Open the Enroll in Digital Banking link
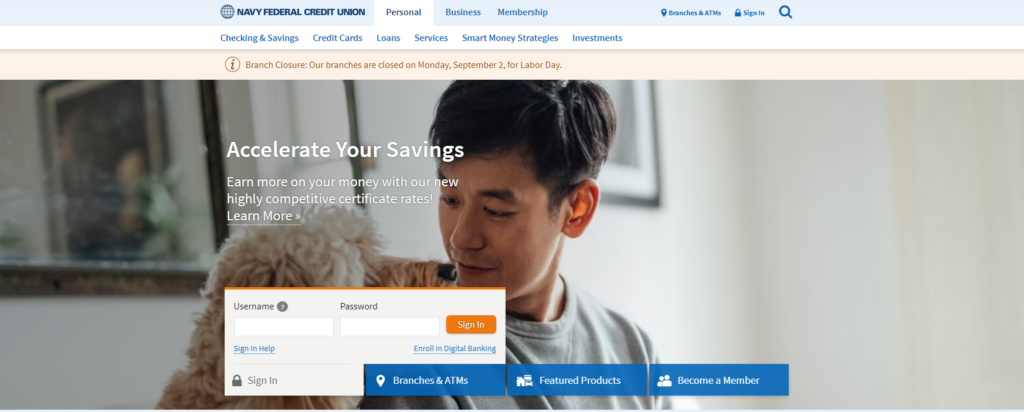 pos(455,349)
